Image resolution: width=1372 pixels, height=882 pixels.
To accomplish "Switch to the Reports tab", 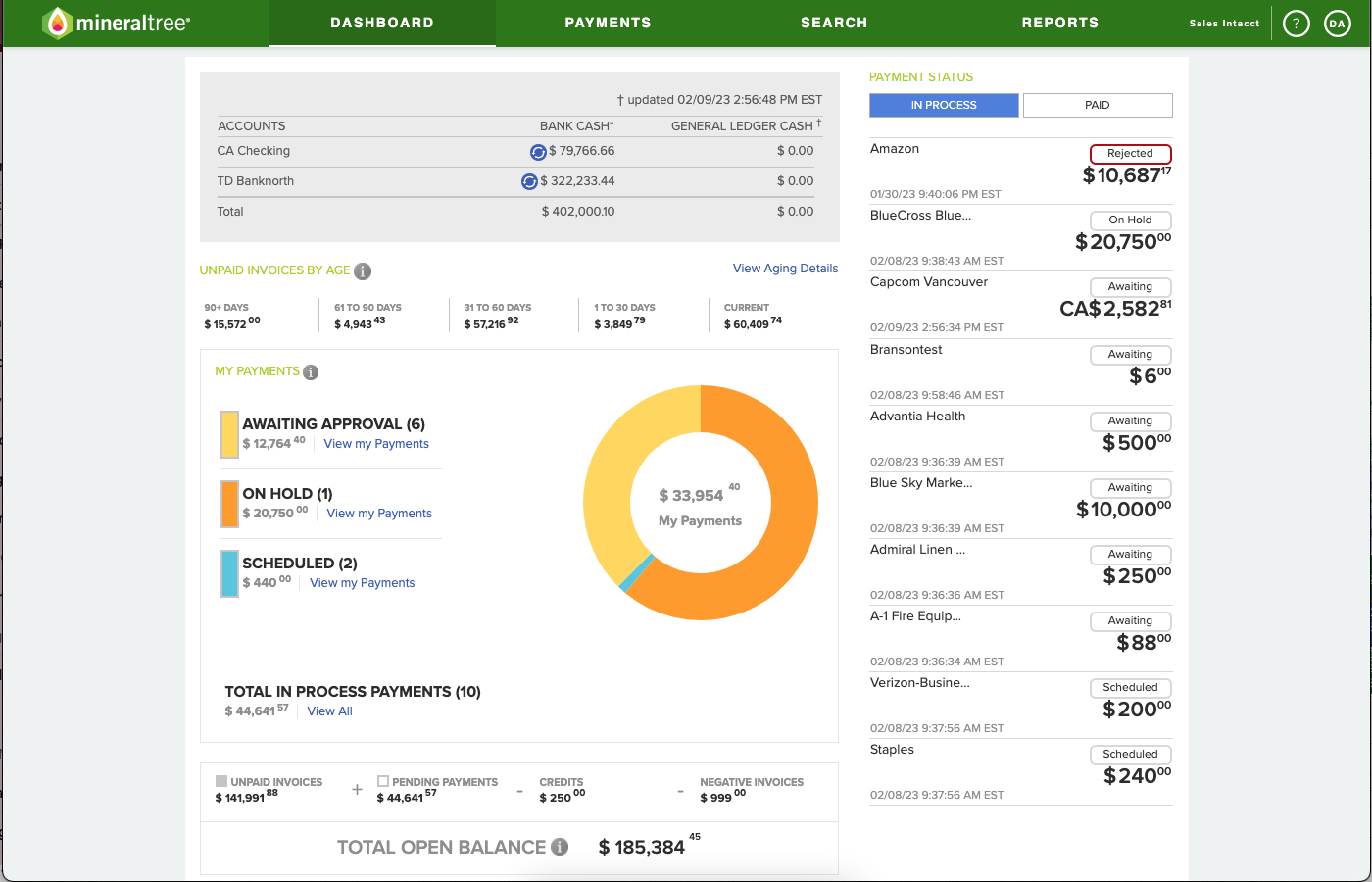I will coord(1059,23).
